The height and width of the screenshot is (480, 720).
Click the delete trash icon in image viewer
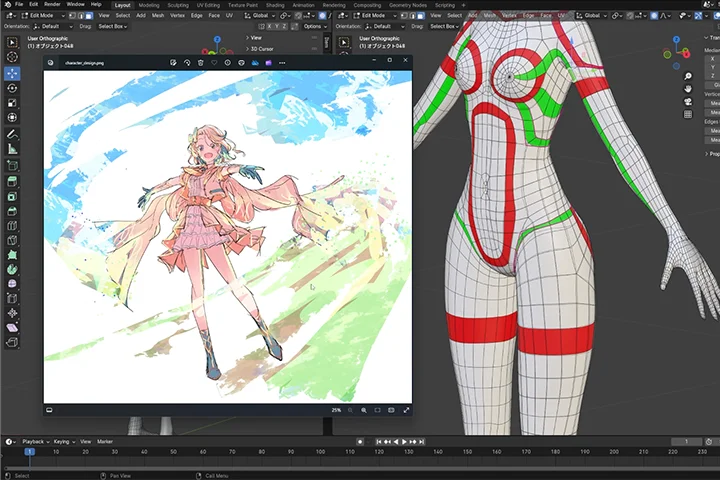(x=201, y=62)
